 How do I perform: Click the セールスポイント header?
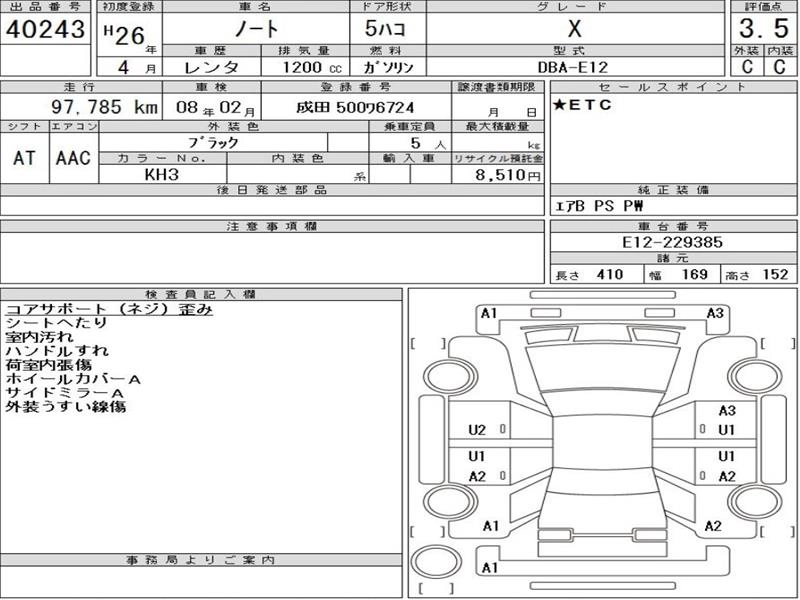(x=672, y=87)
